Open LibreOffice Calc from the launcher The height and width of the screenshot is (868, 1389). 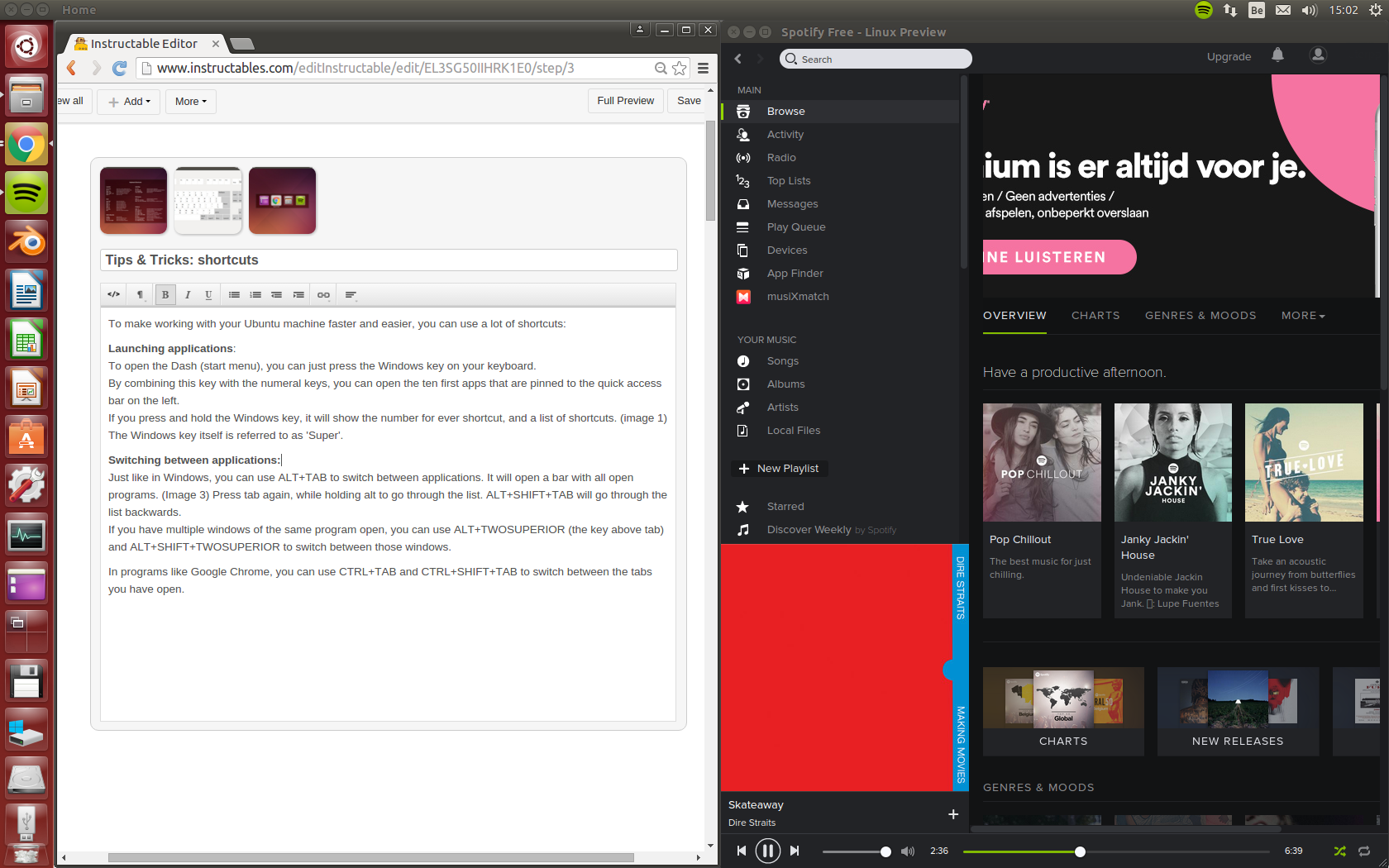pos(26,339)
